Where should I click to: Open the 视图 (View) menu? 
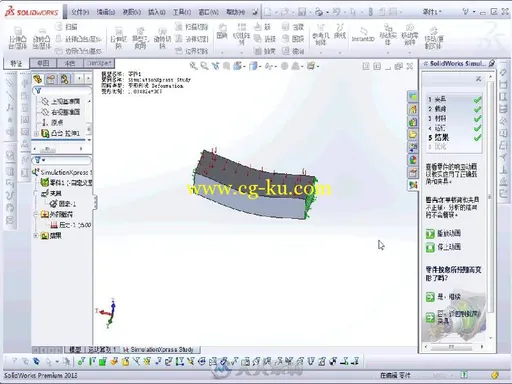click(131, 12)
